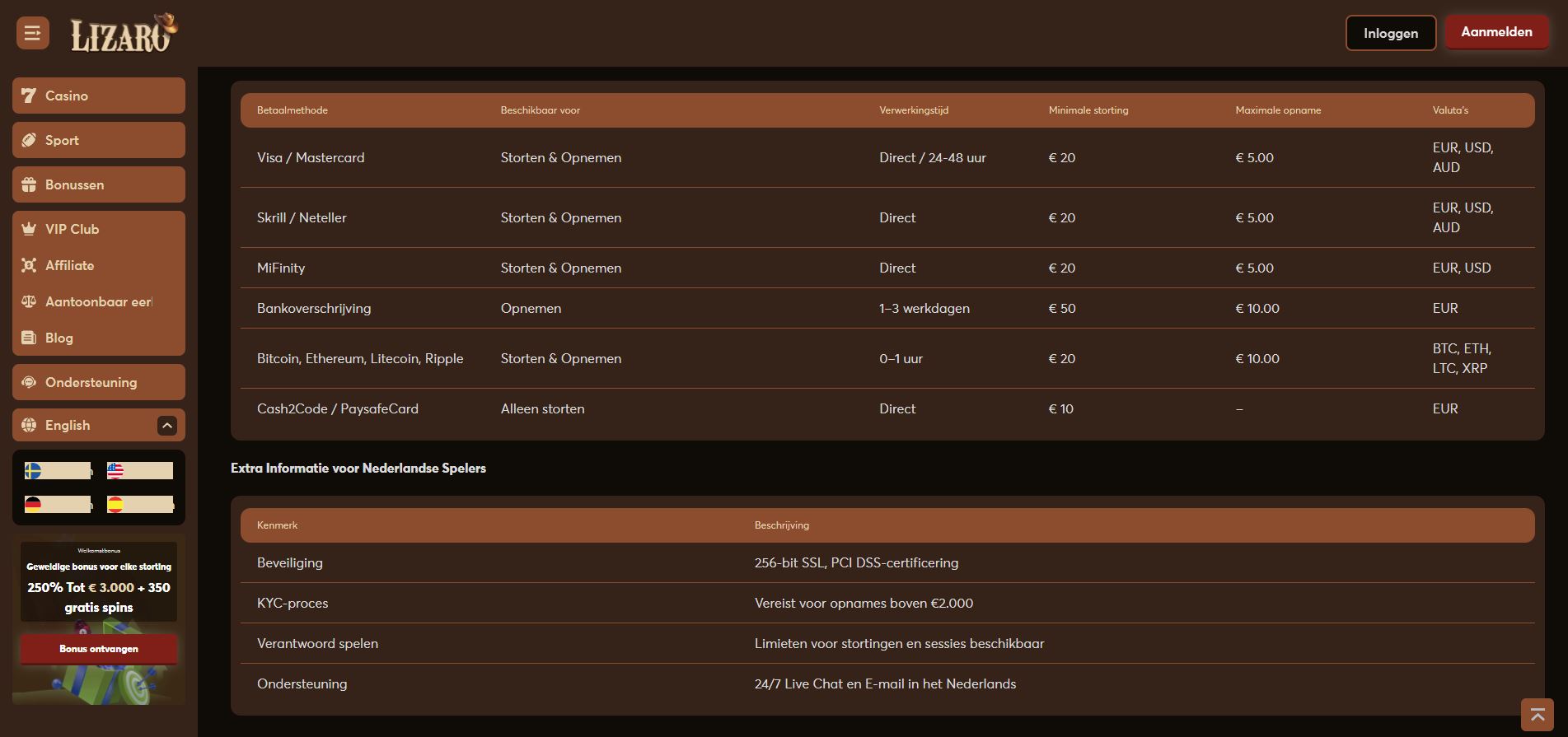Open the Sport section in sidebar
The image size is (1568, 737).
point(99,140)
